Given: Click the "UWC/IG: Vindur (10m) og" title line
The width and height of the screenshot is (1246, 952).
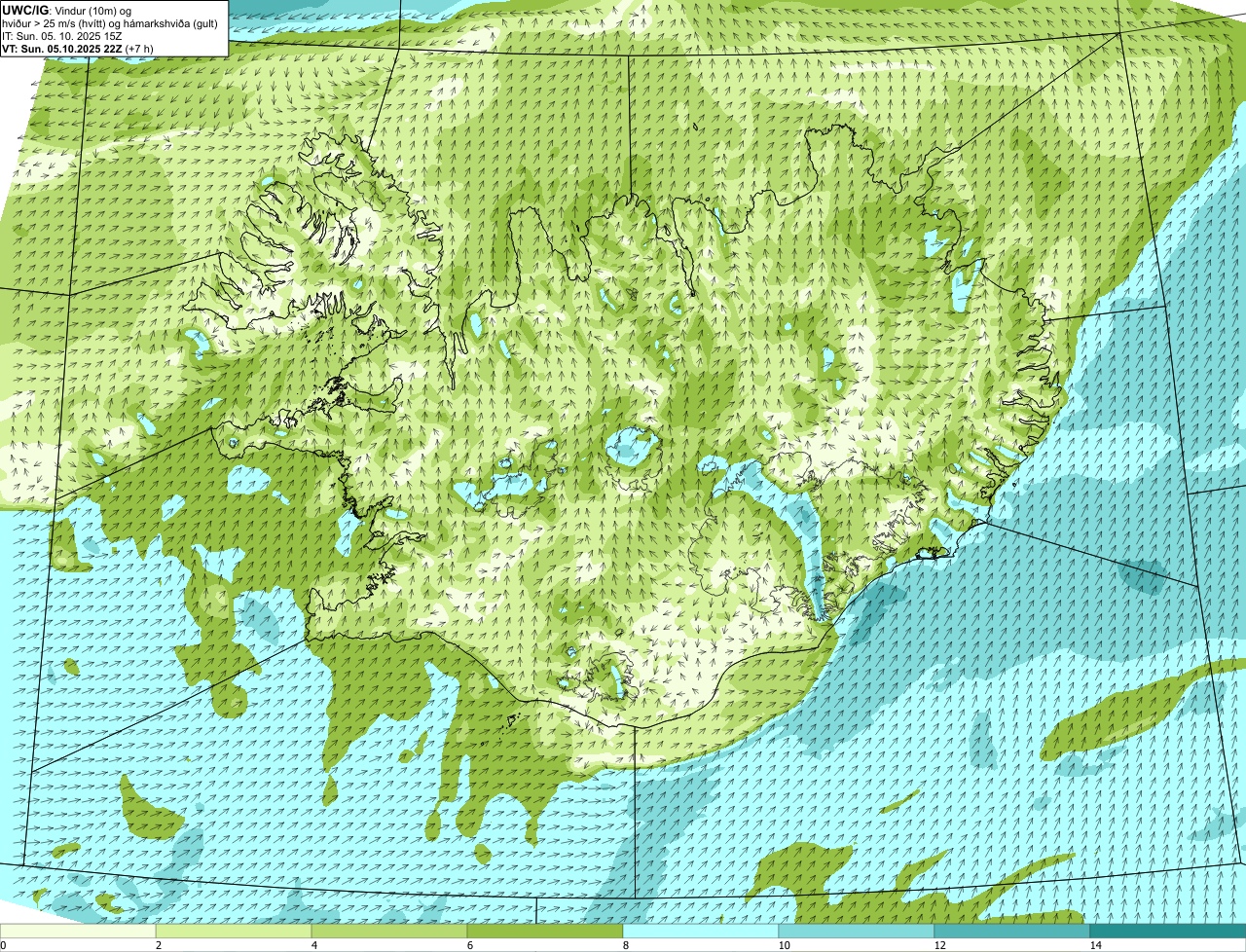Looking at the screenshot, I should (66, 10).
